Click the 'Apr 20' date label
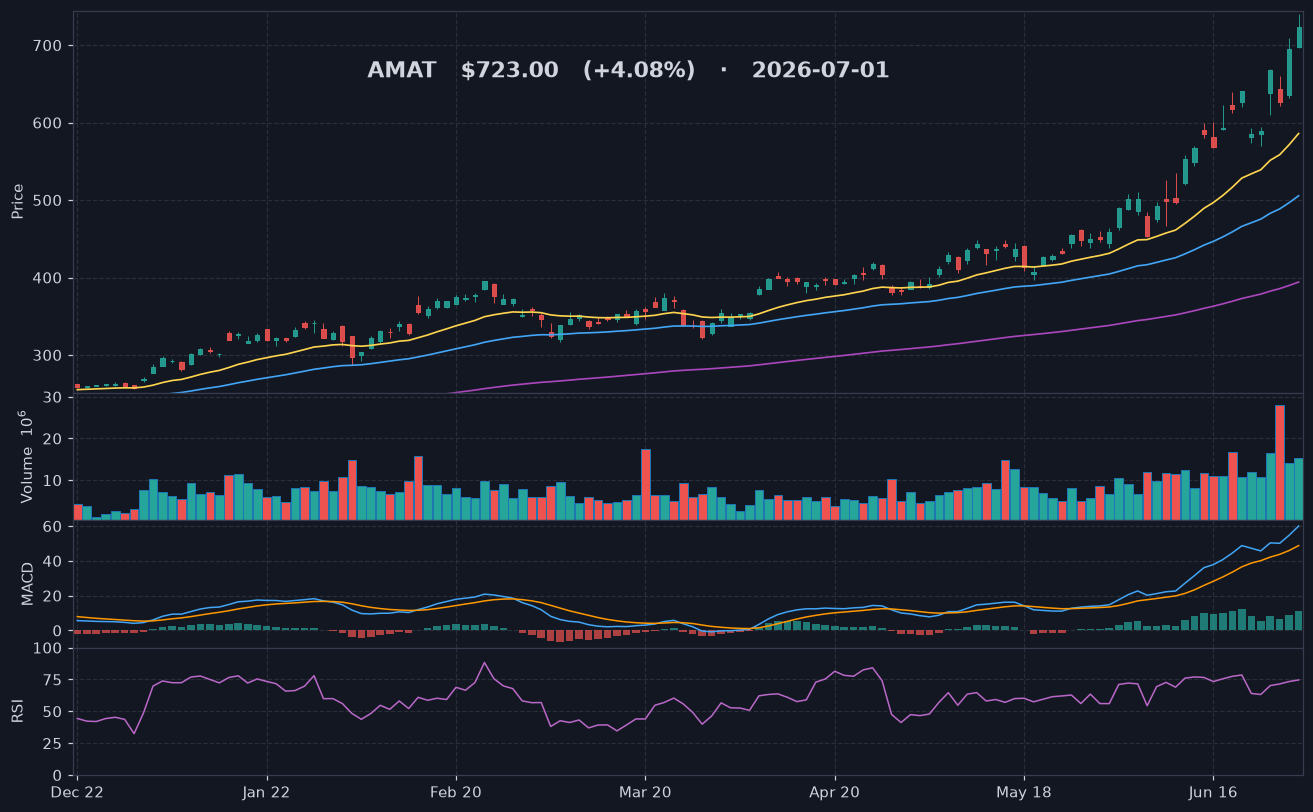The height and width of the screenshot is (812, 1313). click(x=834, y=792)
